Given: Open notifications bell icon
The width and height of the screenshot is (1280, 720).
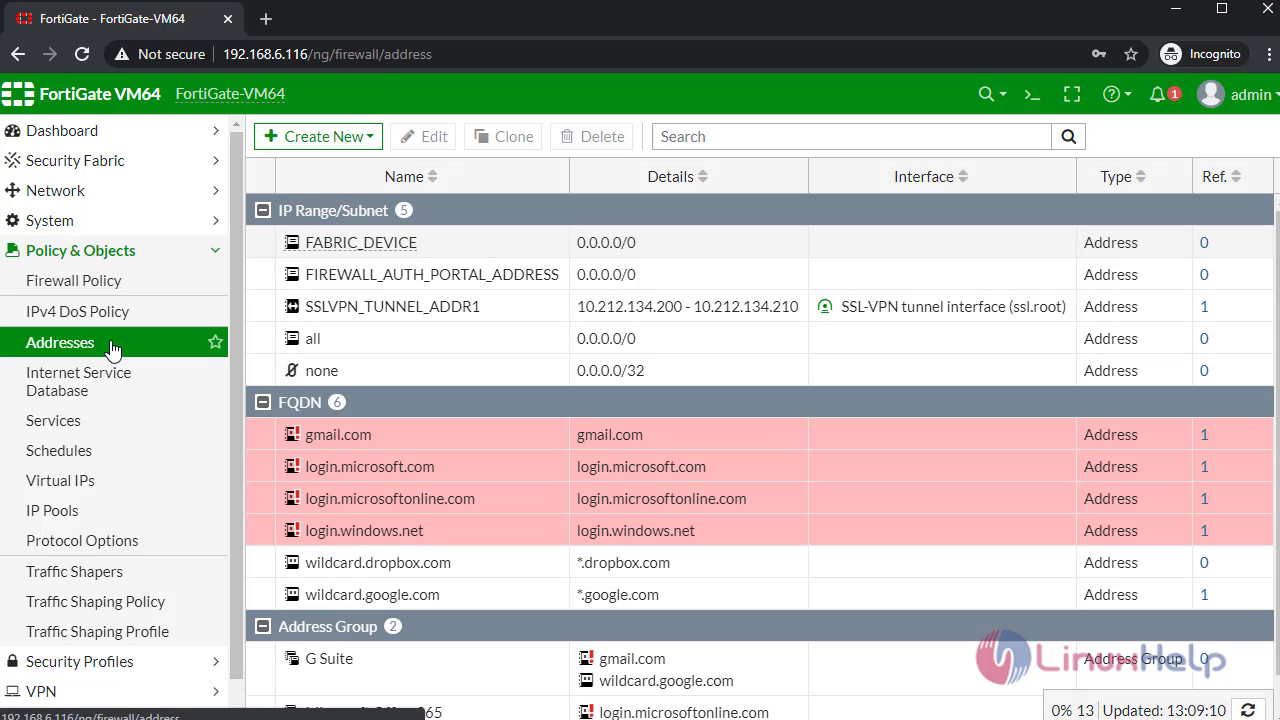Looking at the screenshot, I should click(x=1158, y=94).
